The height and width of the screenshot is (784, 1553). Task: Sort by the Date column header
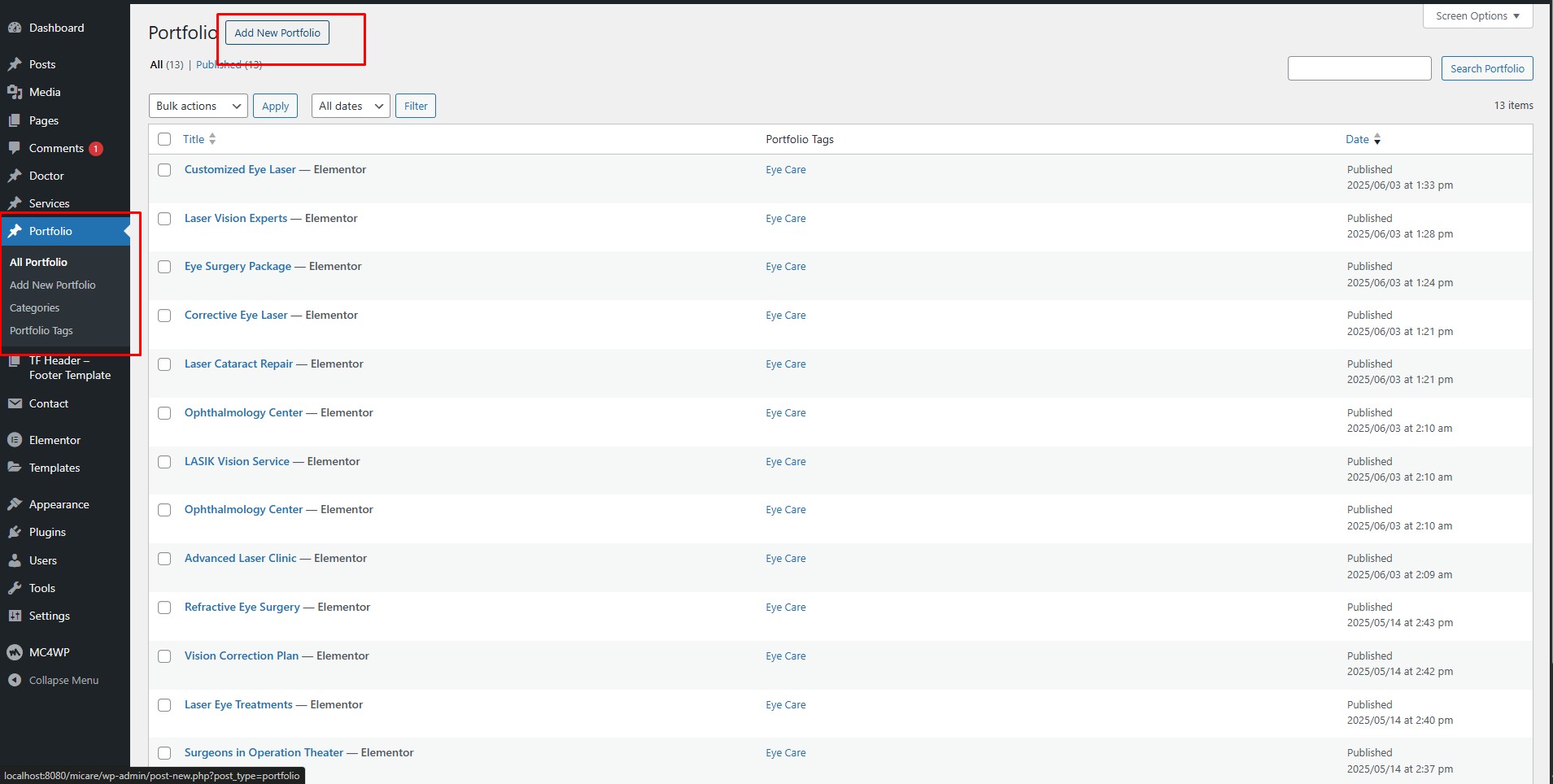1357,139
